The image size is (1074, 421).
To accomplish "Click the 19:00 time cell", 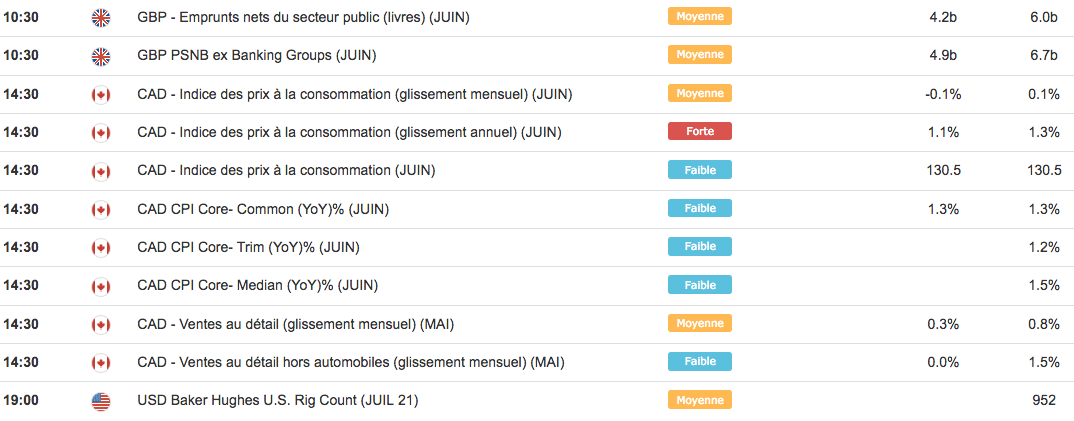I will 21,401.
